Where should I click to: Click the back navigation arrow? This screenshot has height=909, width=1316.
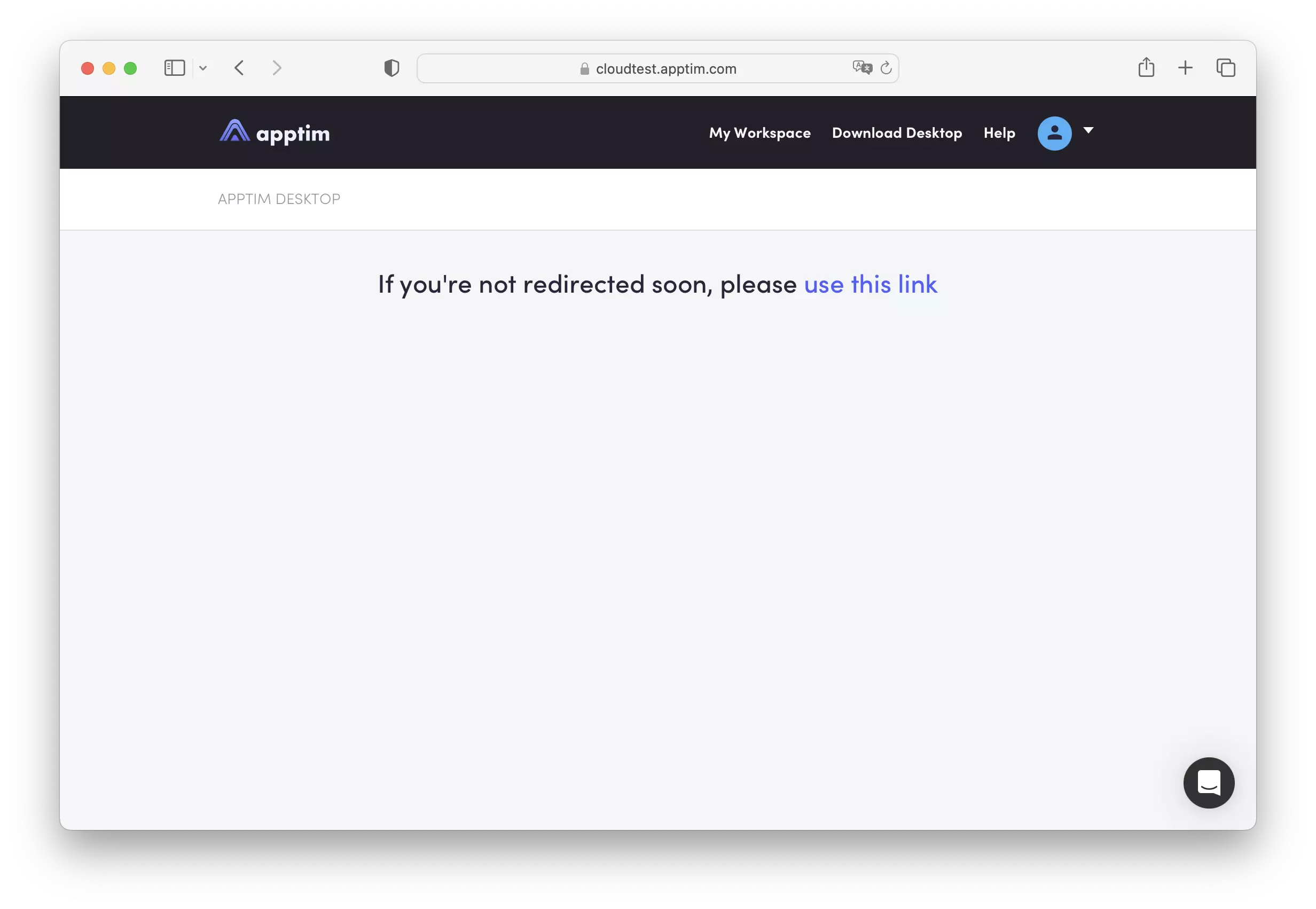[239, 68]
